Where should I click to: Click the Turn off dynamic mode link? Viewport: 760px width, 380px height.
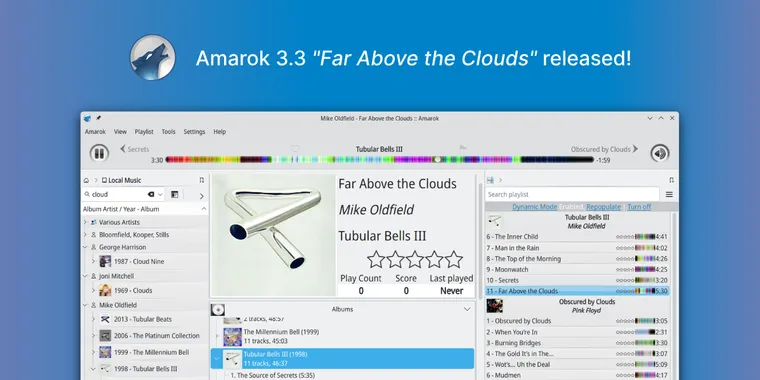tap(639, 207)
